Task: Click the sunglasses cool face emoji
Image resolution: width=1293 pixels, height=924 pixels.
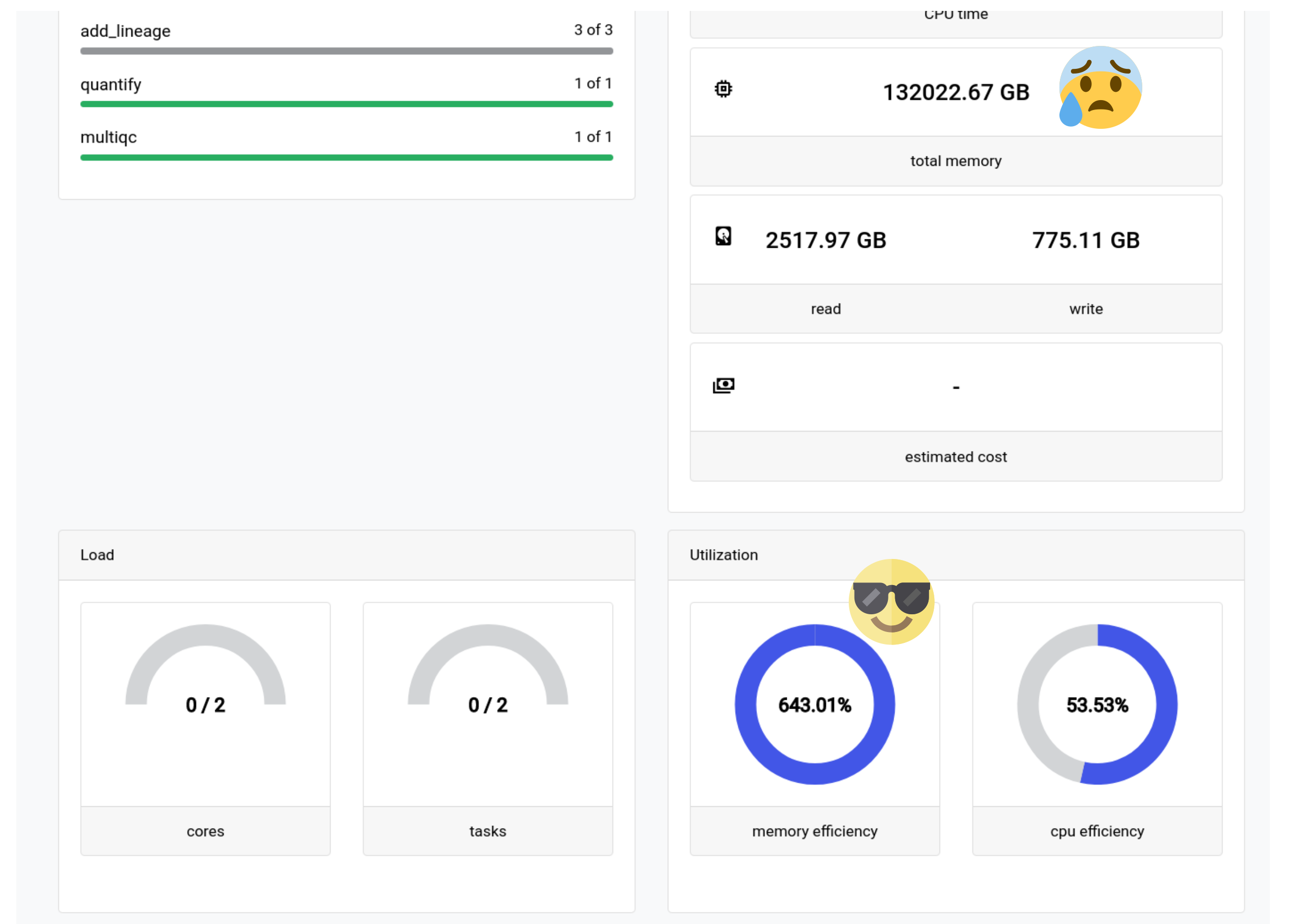Action: point(891,601)
